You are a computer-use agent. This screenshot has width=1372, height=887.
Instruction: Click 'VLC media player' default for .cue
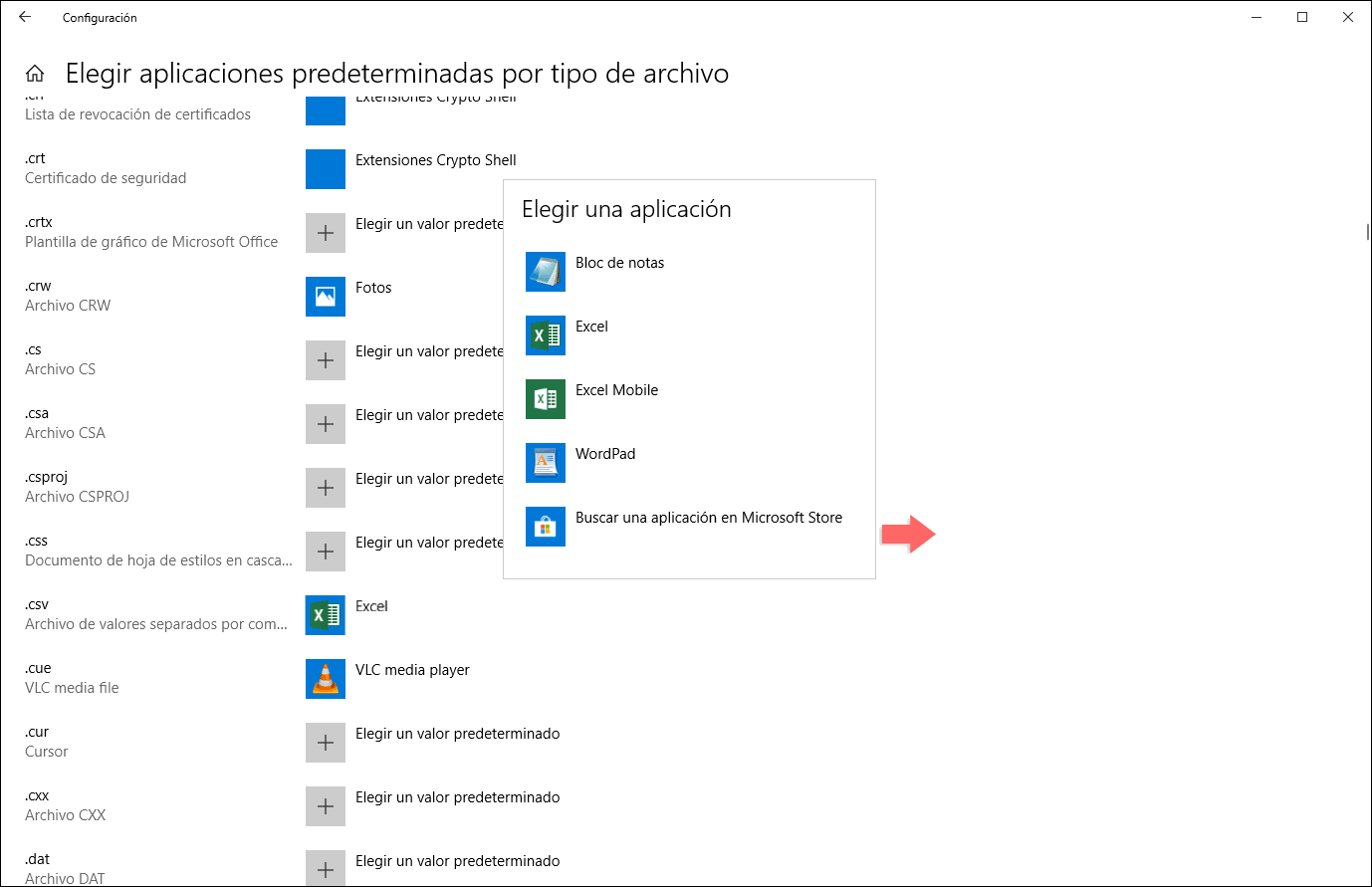(412, 670)
